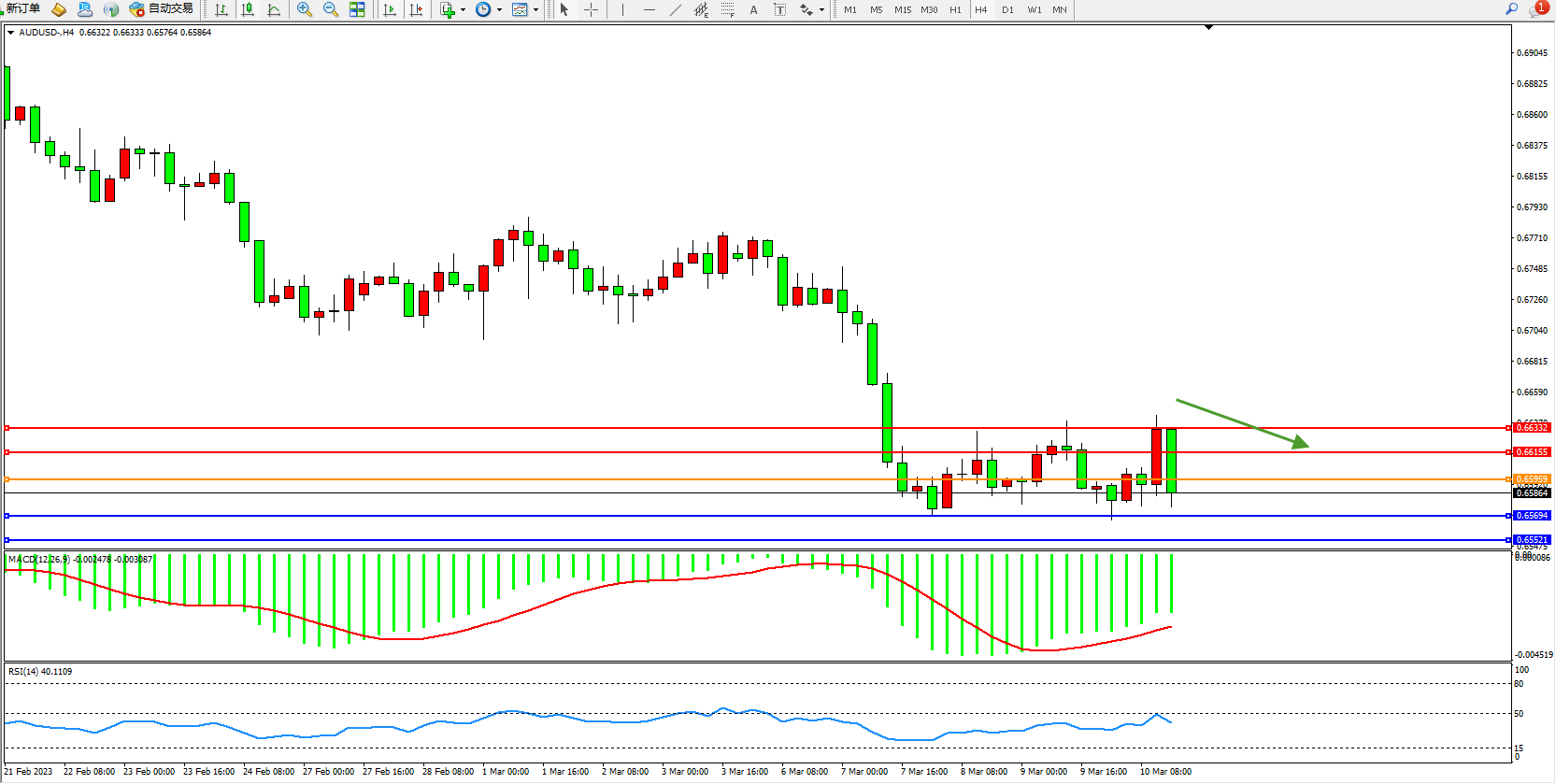
Task: Expand the arrows objects dropdown
Action: [x=821, y=9]
